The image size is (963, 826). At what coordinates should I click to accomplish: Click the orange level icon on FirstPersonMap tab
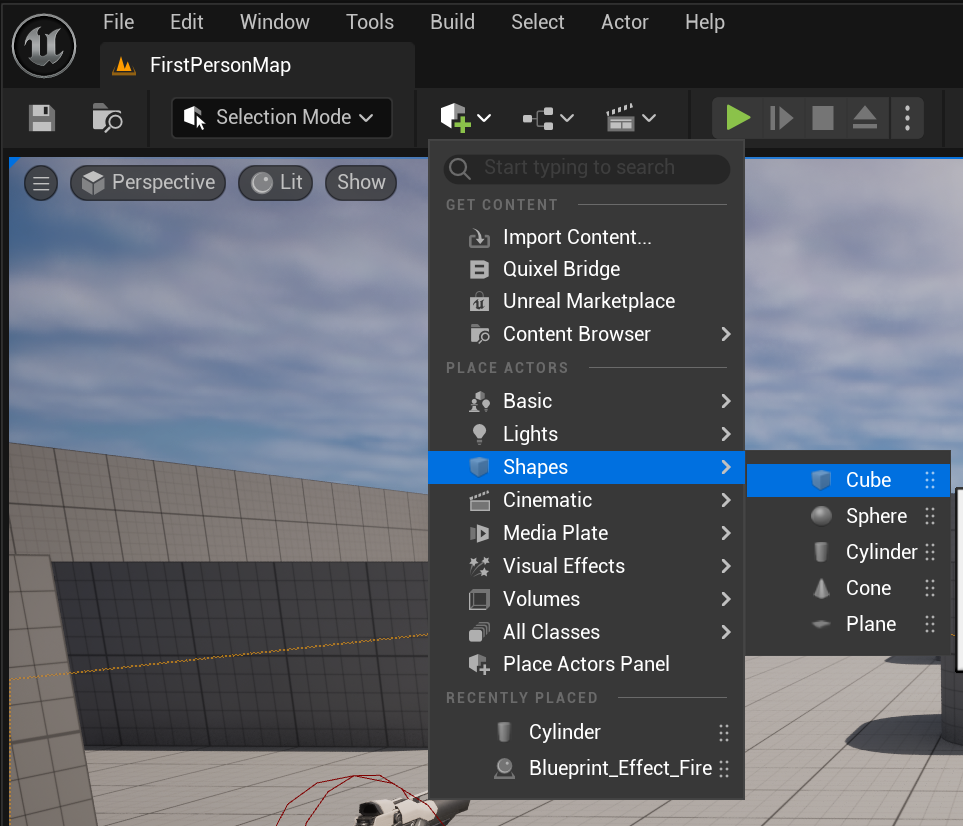tap(124, 65)
